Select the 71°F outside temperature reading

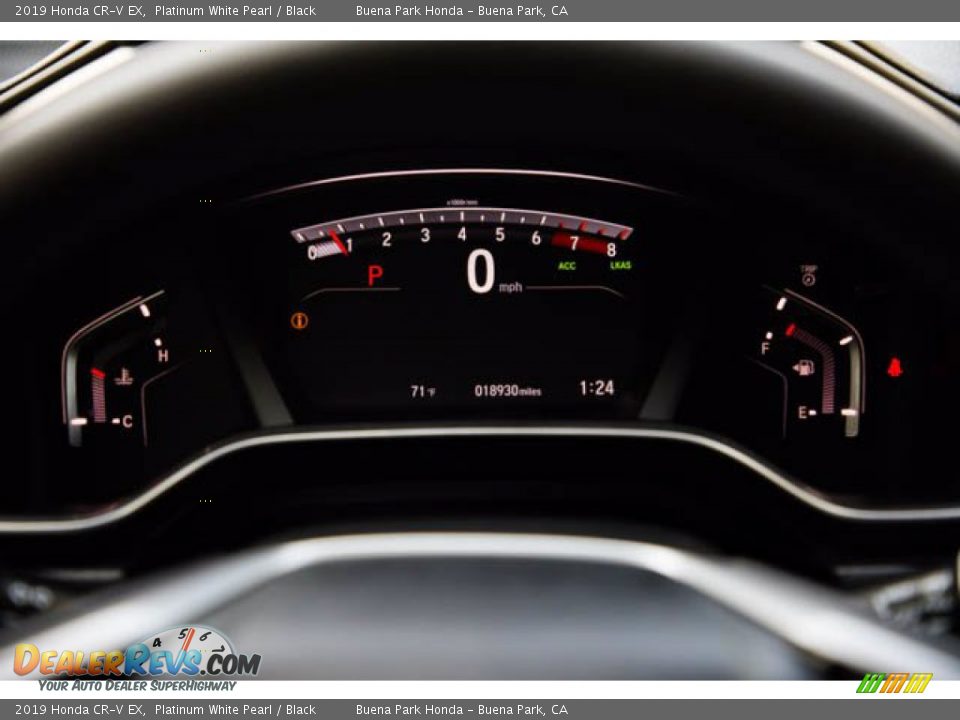click(422, 391)
